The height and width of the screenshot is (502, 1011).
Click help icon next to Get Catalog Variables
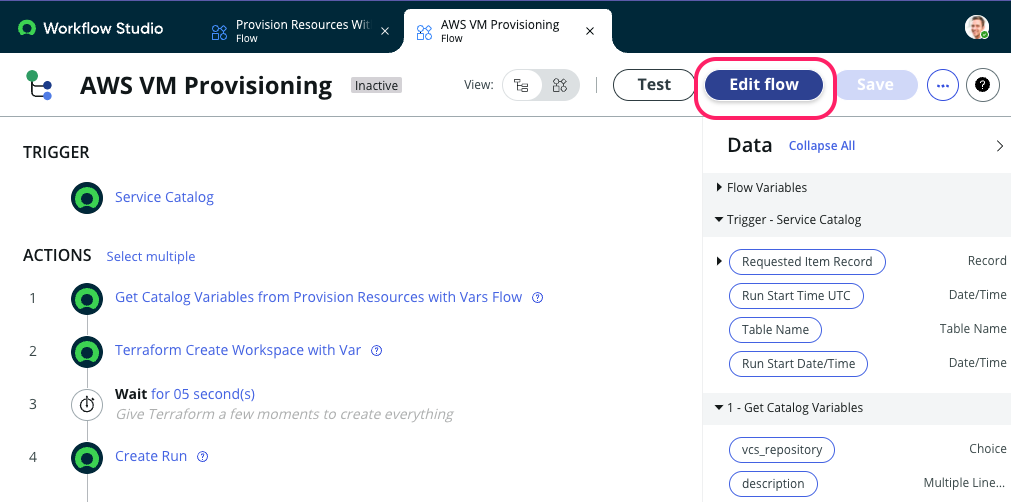pyautogui.click(x=538, y=298)
